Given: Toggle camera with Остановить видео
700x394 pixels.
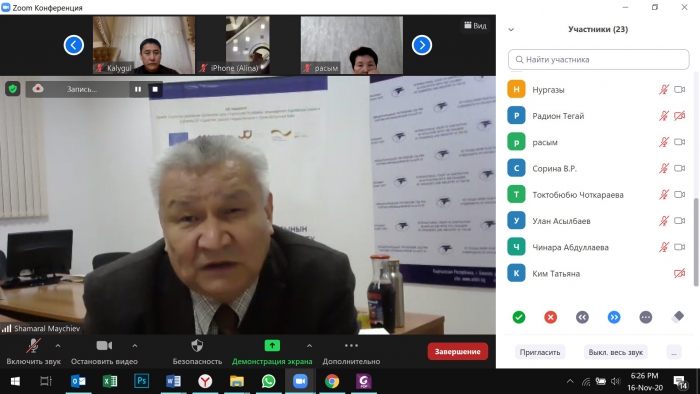Looking at the screenshot, I should coord(104,352).
